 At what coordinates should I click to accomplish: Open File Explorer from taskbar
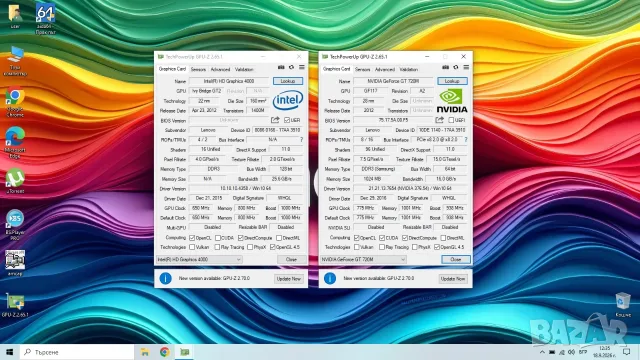(x=145, y=352)
